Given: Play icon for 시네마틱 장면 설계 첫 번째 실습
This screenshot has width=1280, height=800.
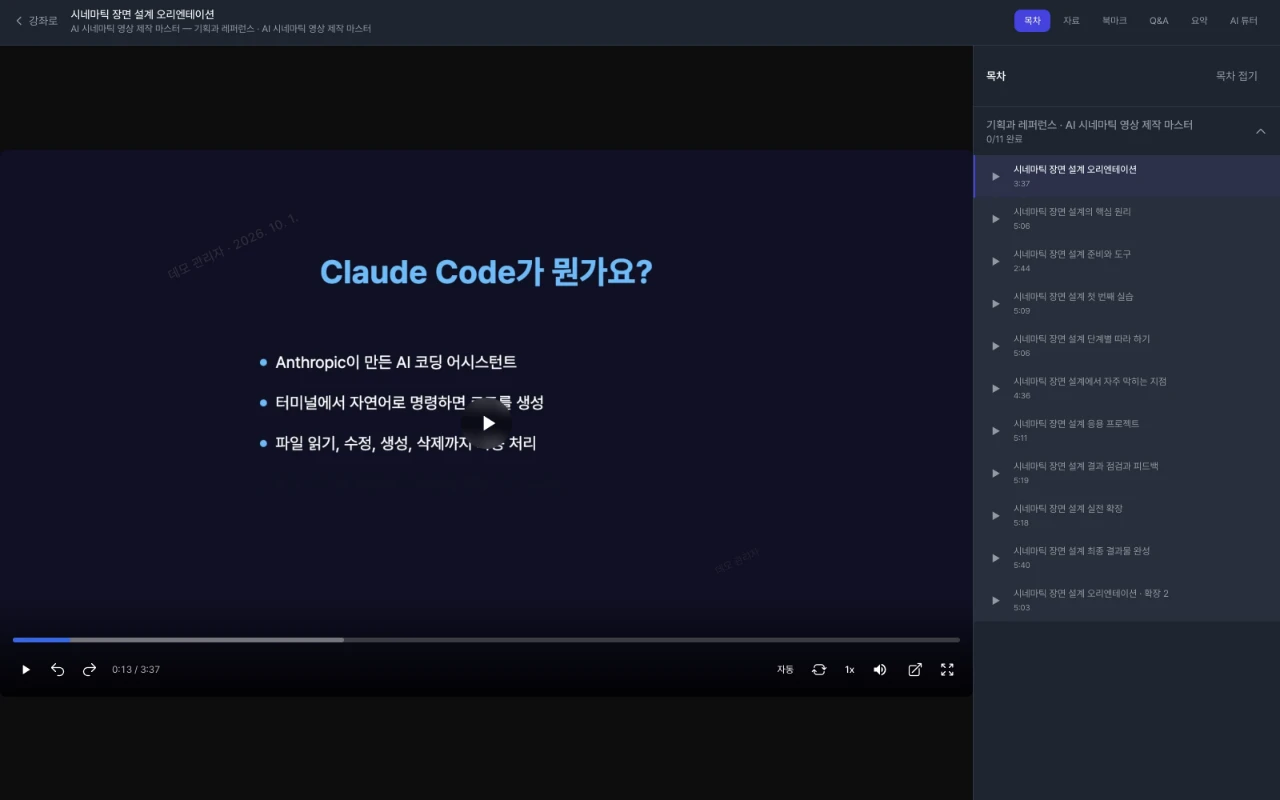Looking at the screenshot, I should pyautogui.click(x=995, y=303).
